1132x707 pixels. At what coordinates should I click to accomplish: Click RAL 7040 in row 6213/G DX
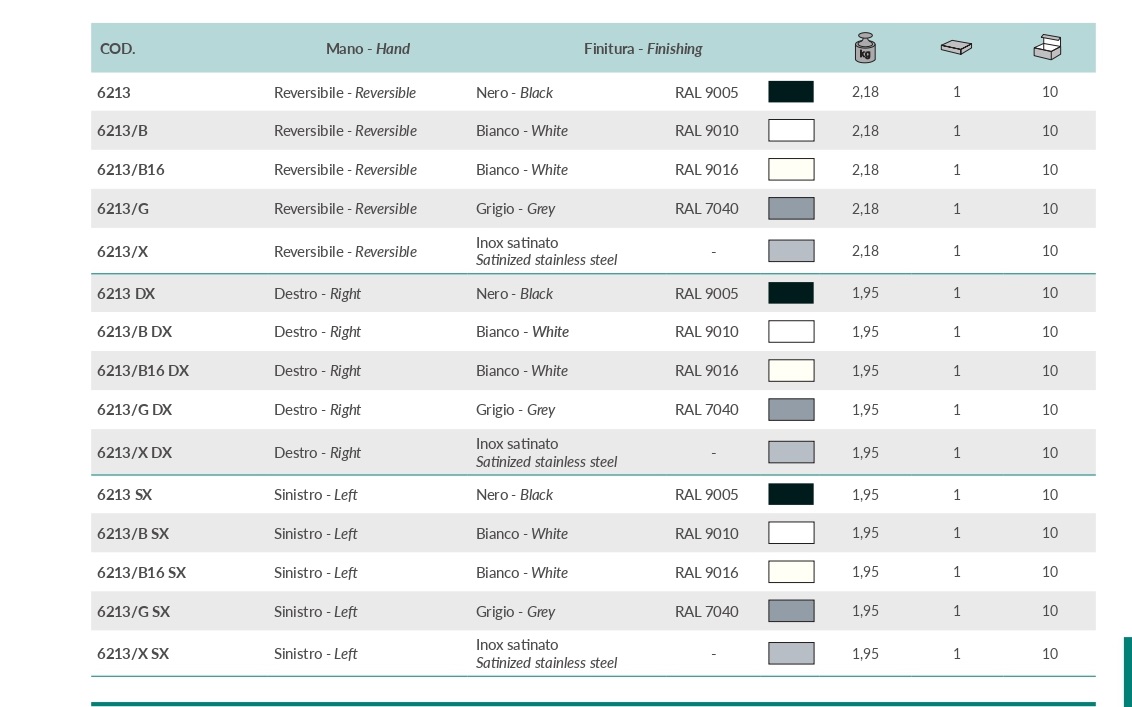pos(706,410)
